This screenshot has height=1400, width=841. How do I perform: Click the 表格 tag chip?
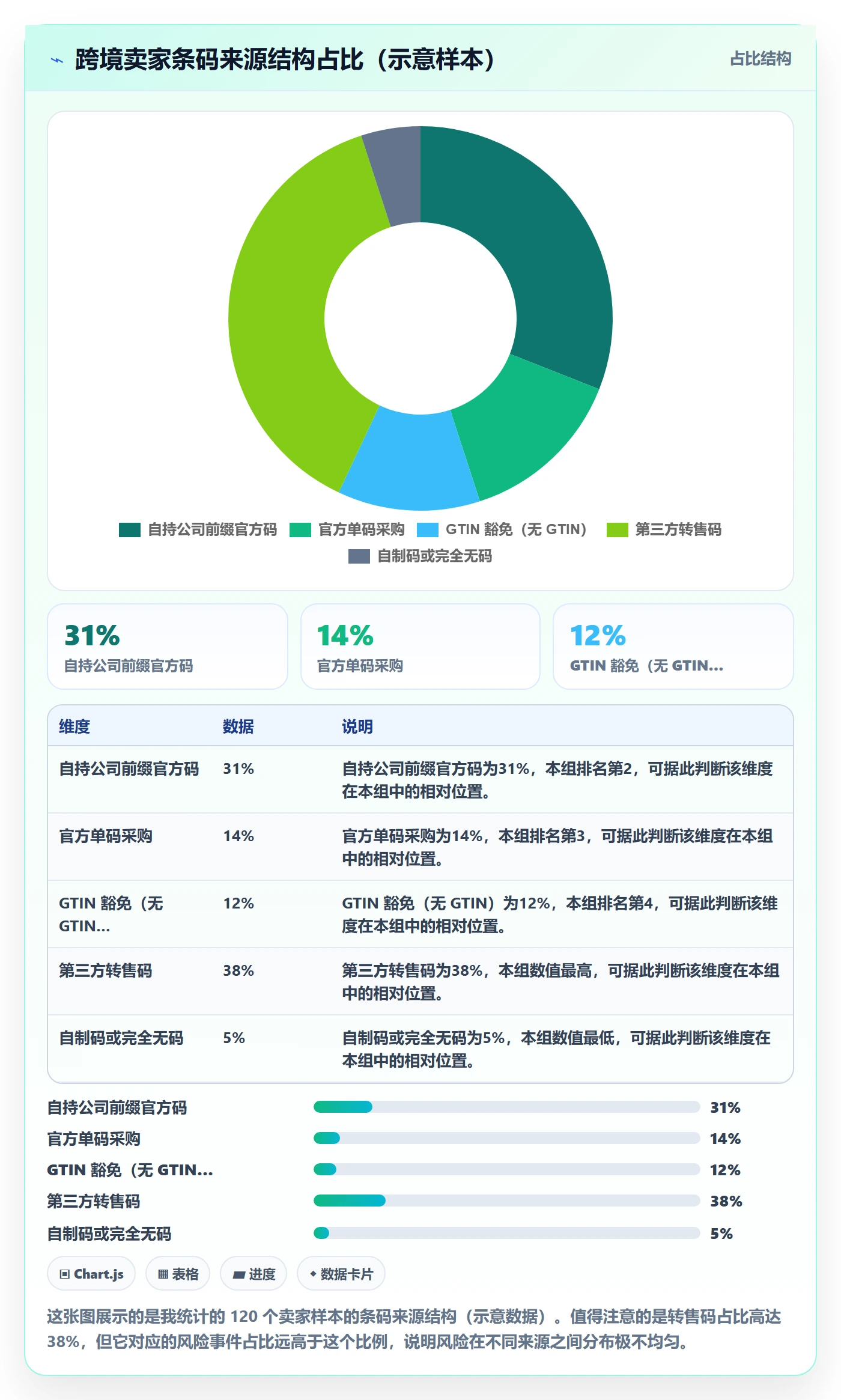click(x=178, y=1273)
